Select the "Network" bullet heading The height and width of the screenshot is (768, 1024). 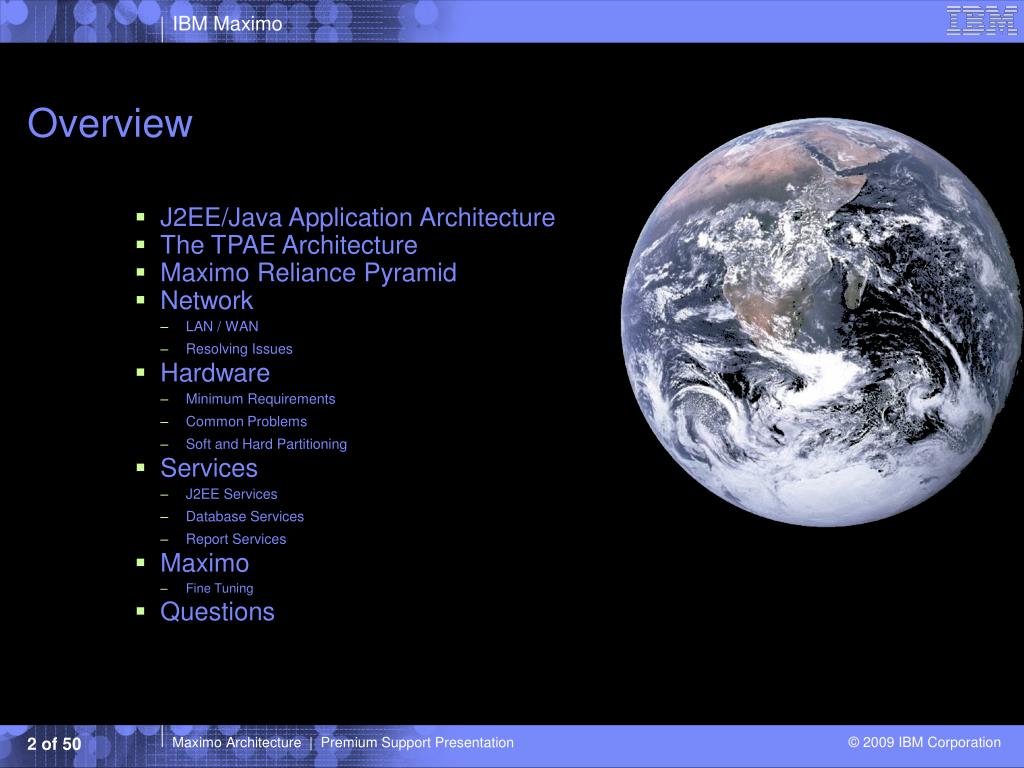[x=206, y=300]
